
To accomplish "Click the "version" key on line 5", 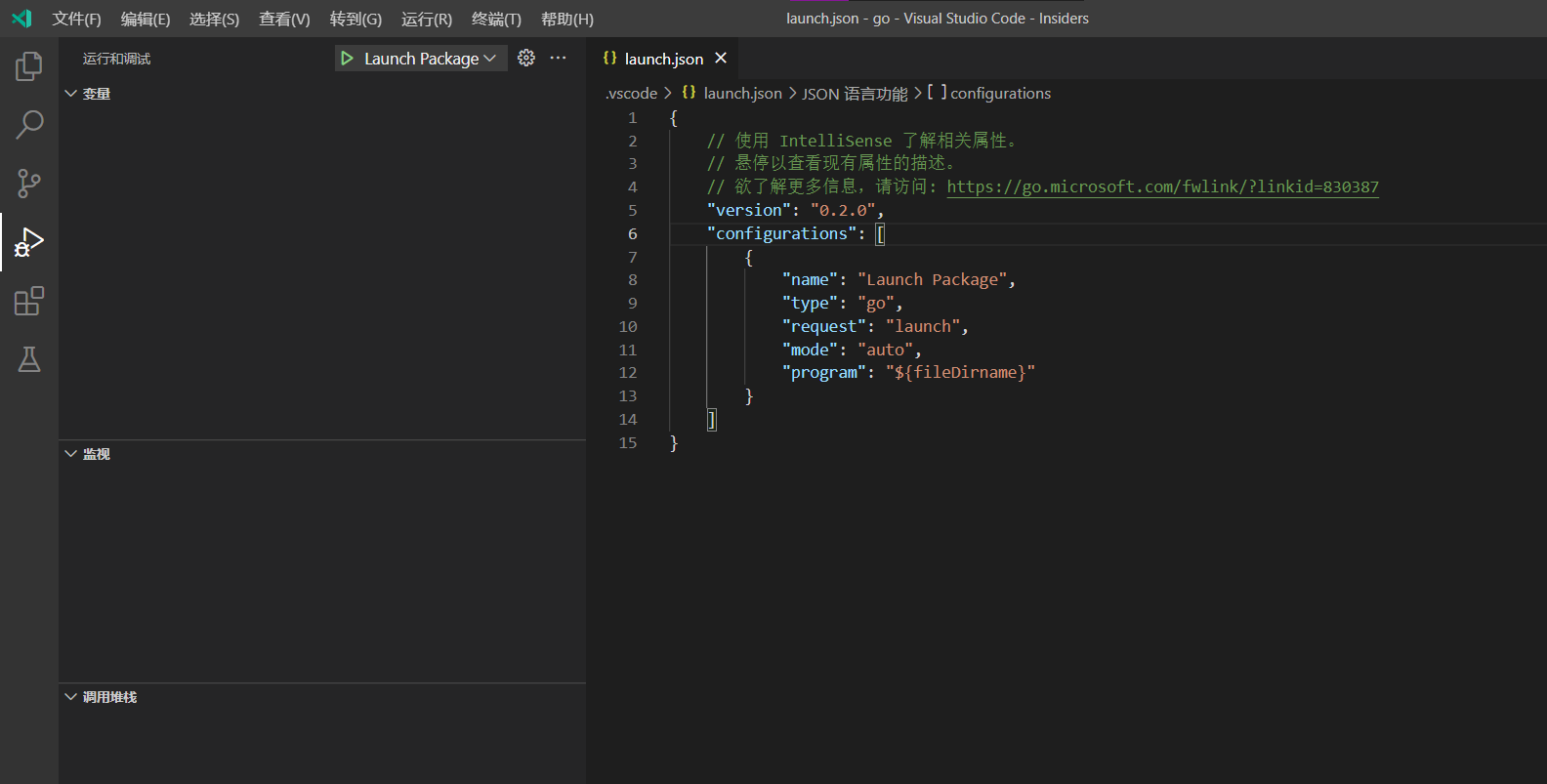I will [x=749, y=210].
